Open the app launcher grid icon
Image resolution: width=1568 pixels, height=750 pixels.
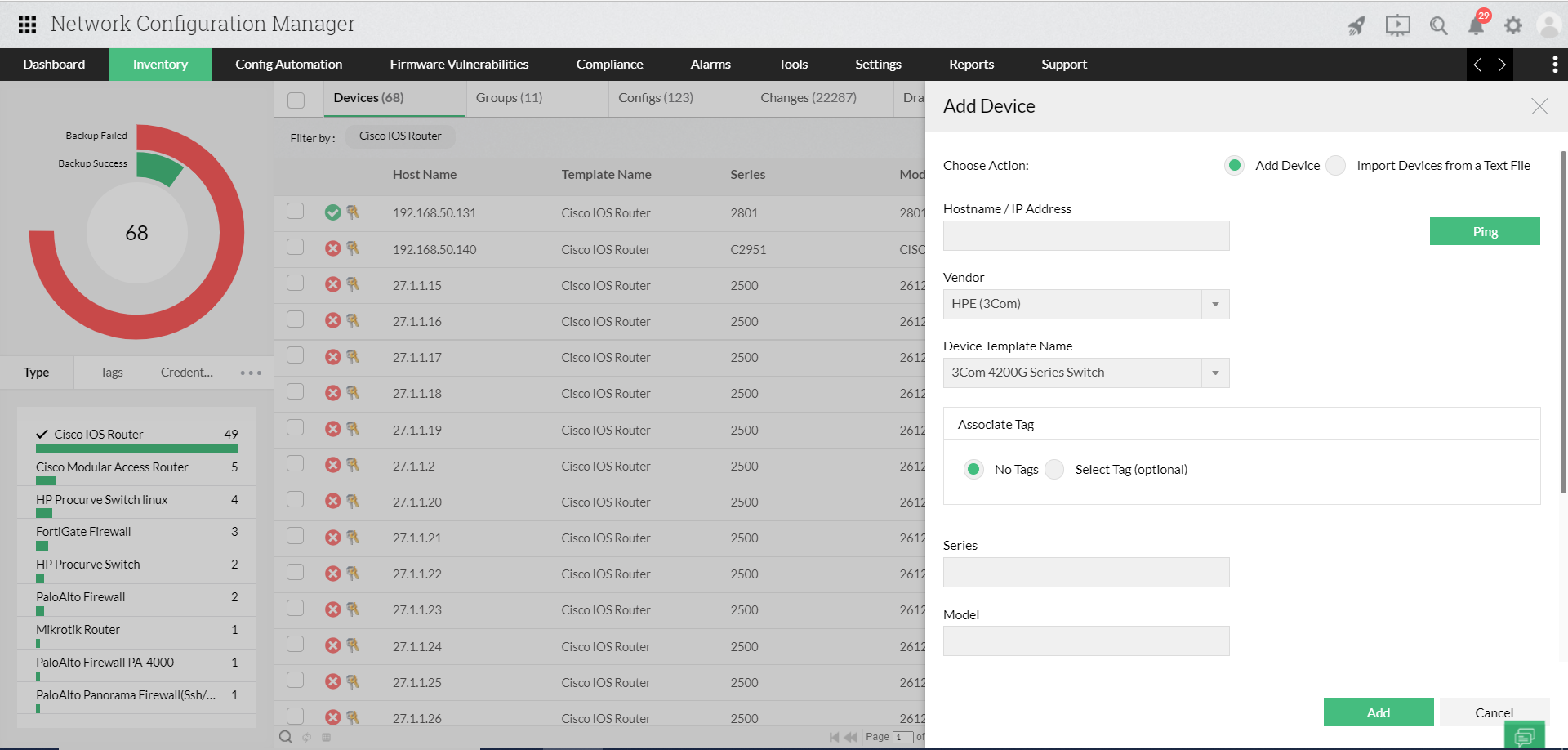27,25
